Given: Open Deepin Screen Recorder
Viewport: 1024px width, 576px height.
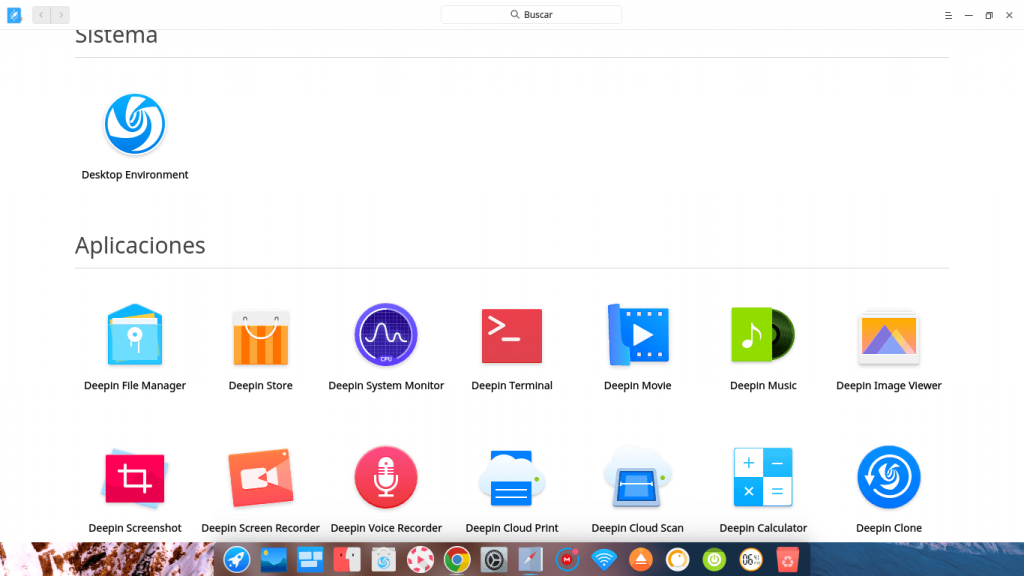Looking at the screenshot, I should [261, 477].
